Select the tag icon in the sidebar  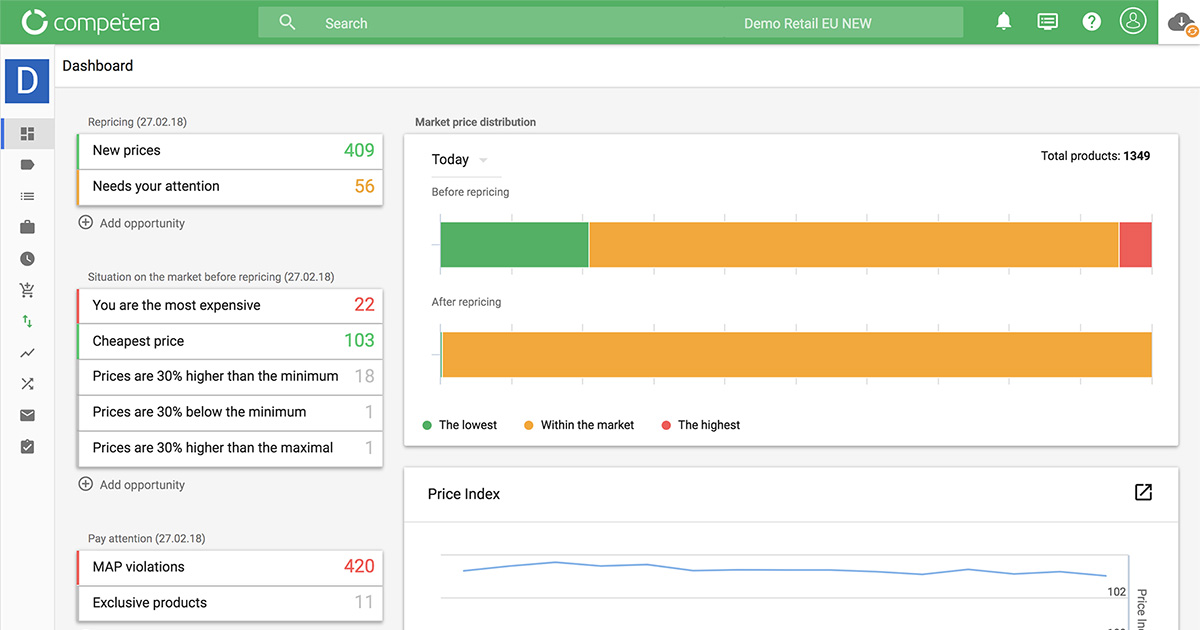pyautogui.click(x=27, y=164)
